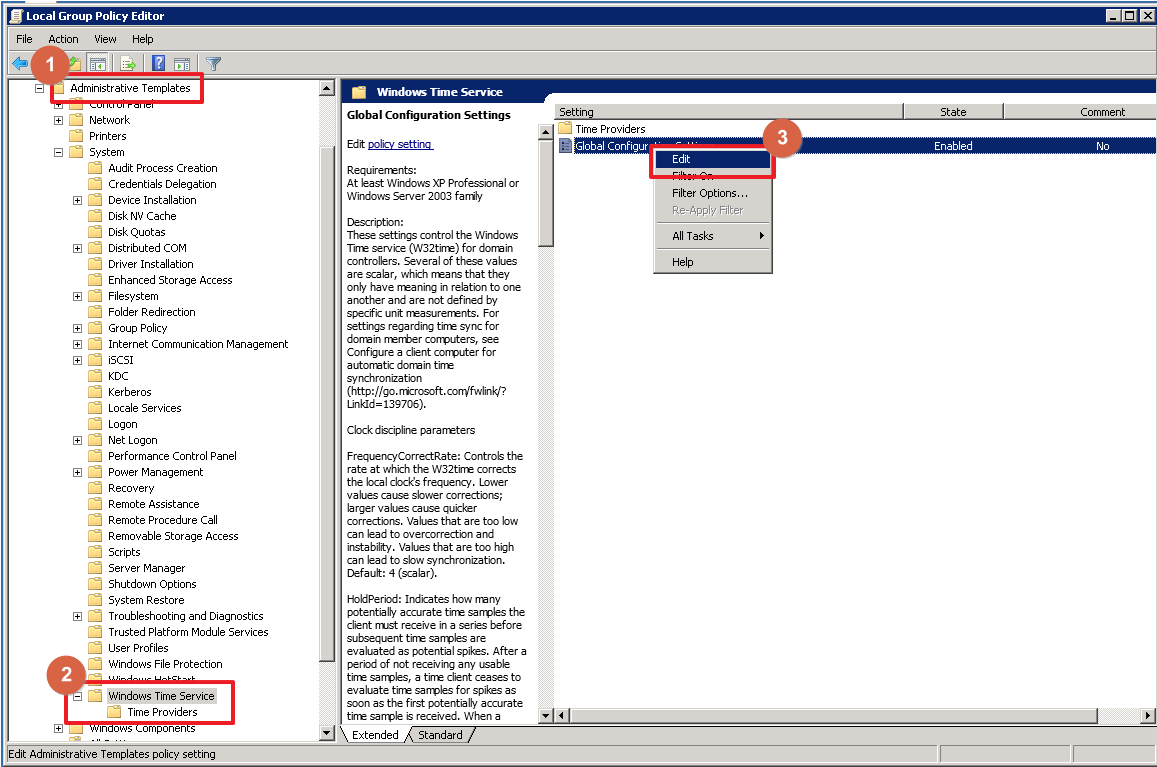This screenshot has width=1157, height=767.
Task: Select the Windows File Protection tree item
Action: (165, 664)
